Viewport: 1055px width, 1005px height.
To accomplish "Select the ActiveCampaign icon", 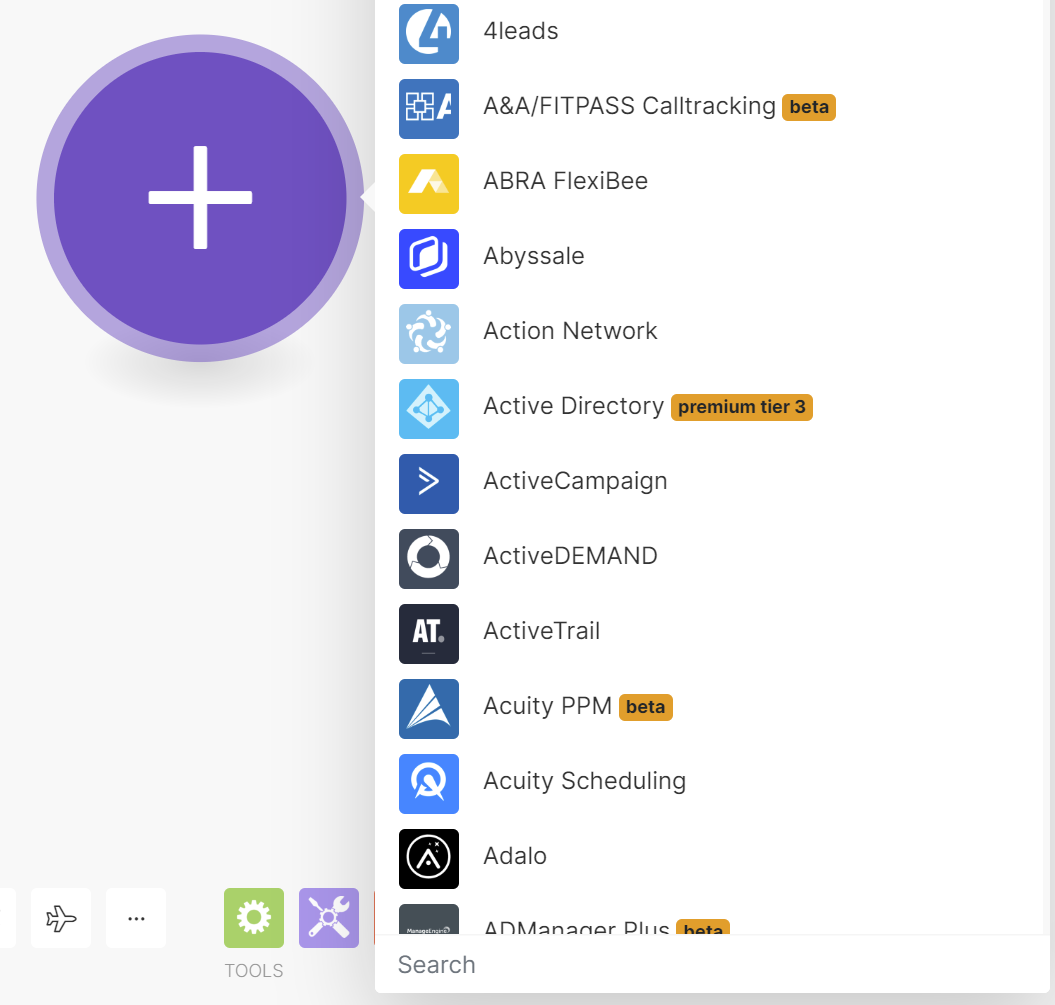I will (429, 484).
